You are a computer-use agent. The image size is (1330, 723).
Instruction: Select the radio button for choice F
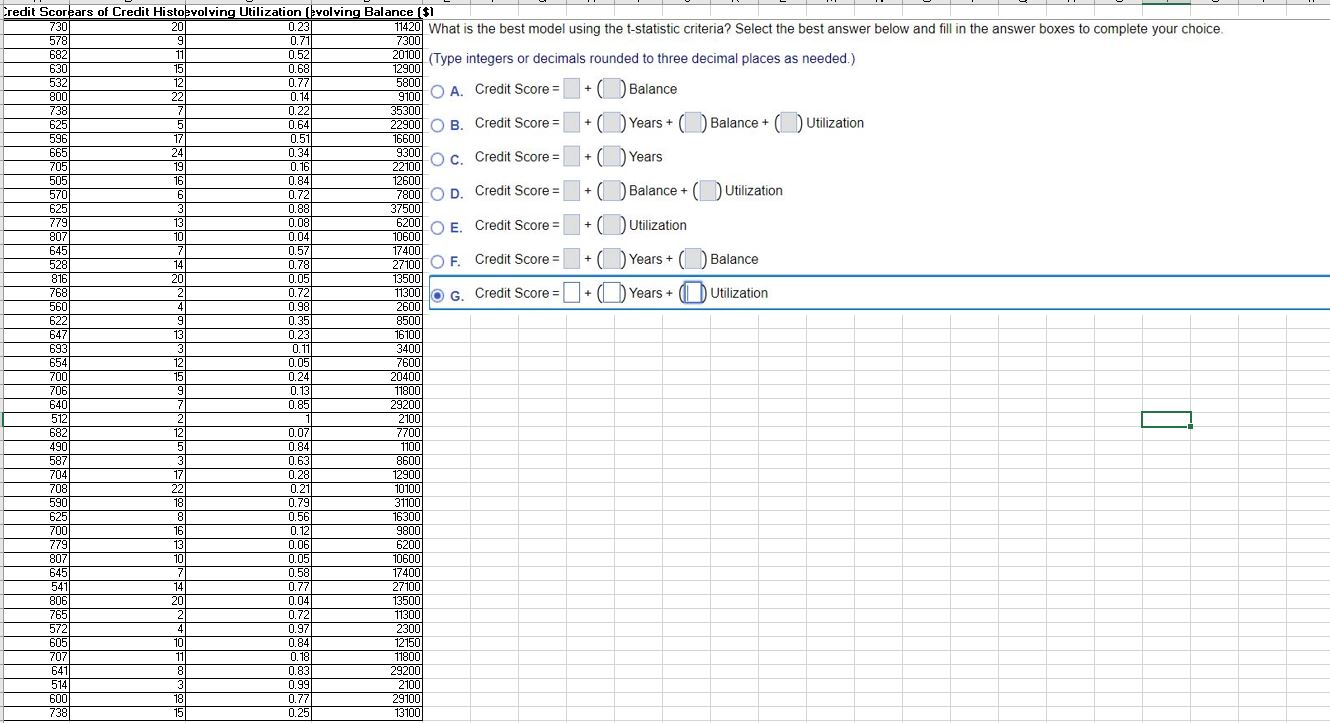(x=437, y=260)
